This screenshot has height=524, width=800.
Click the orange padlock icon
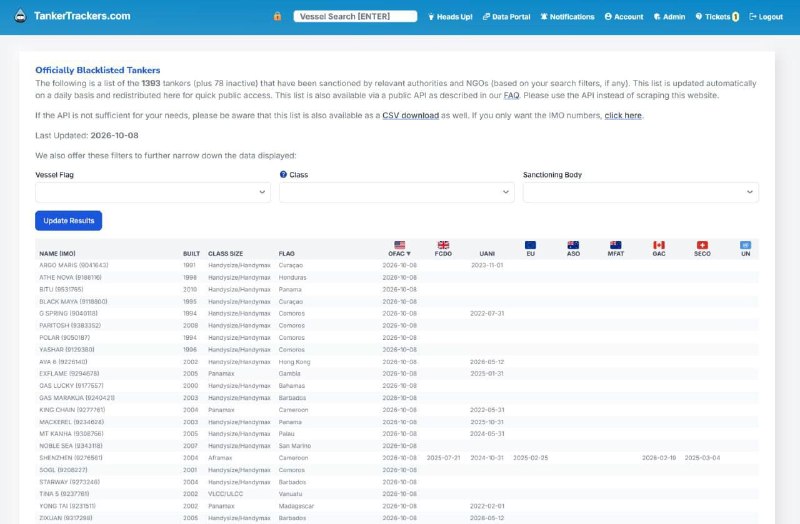pos(277,16)
